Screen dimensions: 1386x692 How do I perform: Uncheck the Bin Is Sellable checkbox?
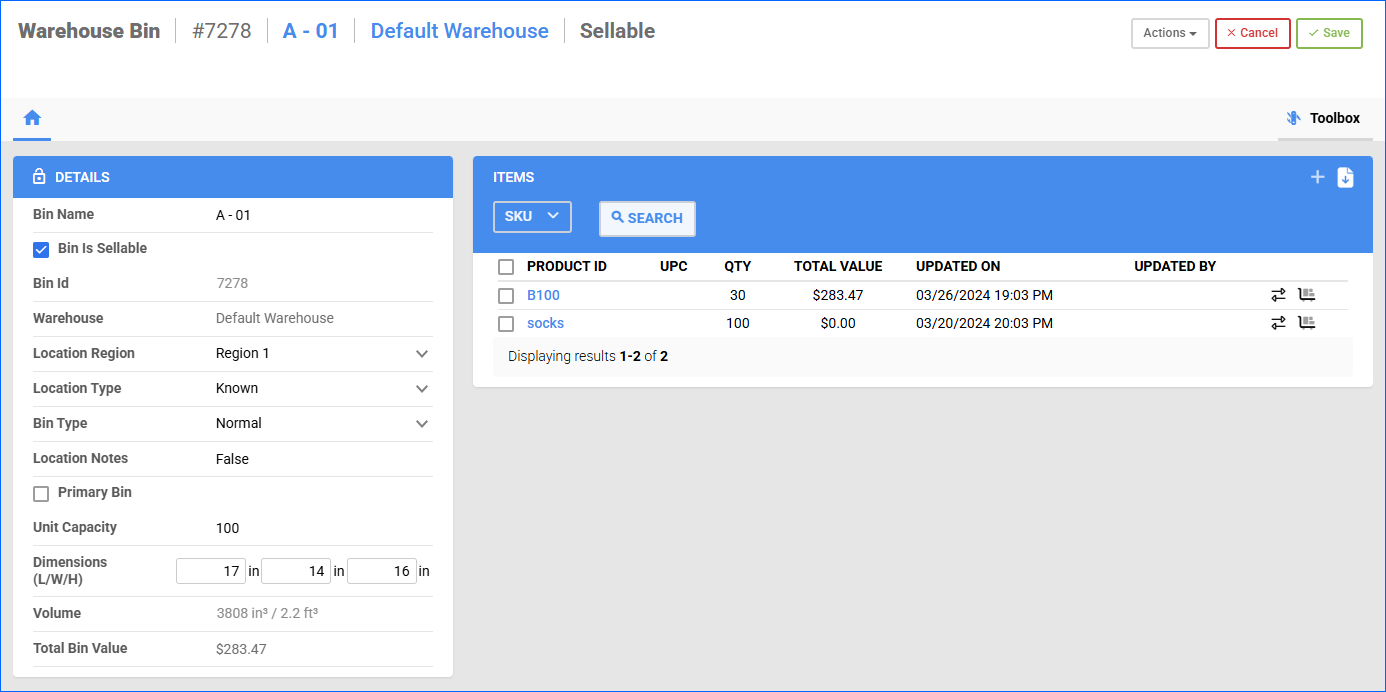pyautogui.click(x=41, y=249)
